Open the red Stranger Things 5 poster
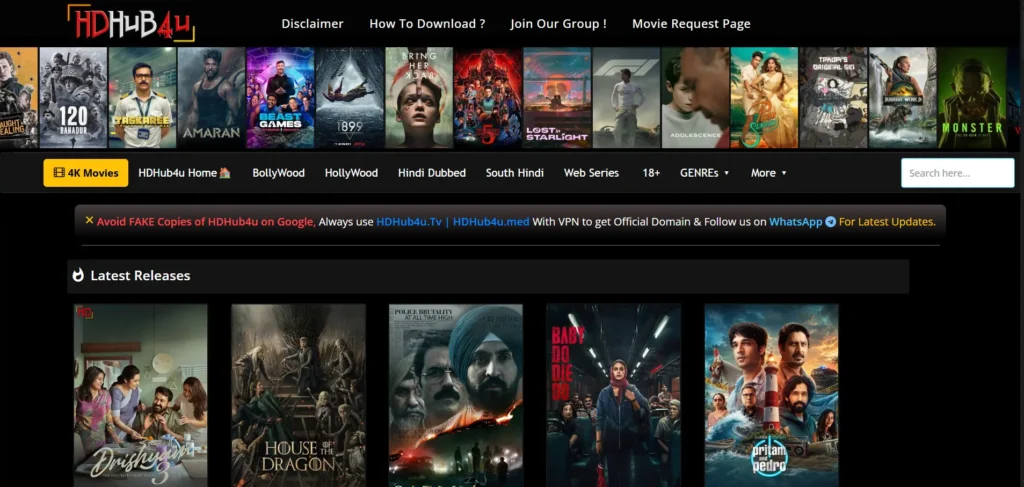 click(488, 97)
